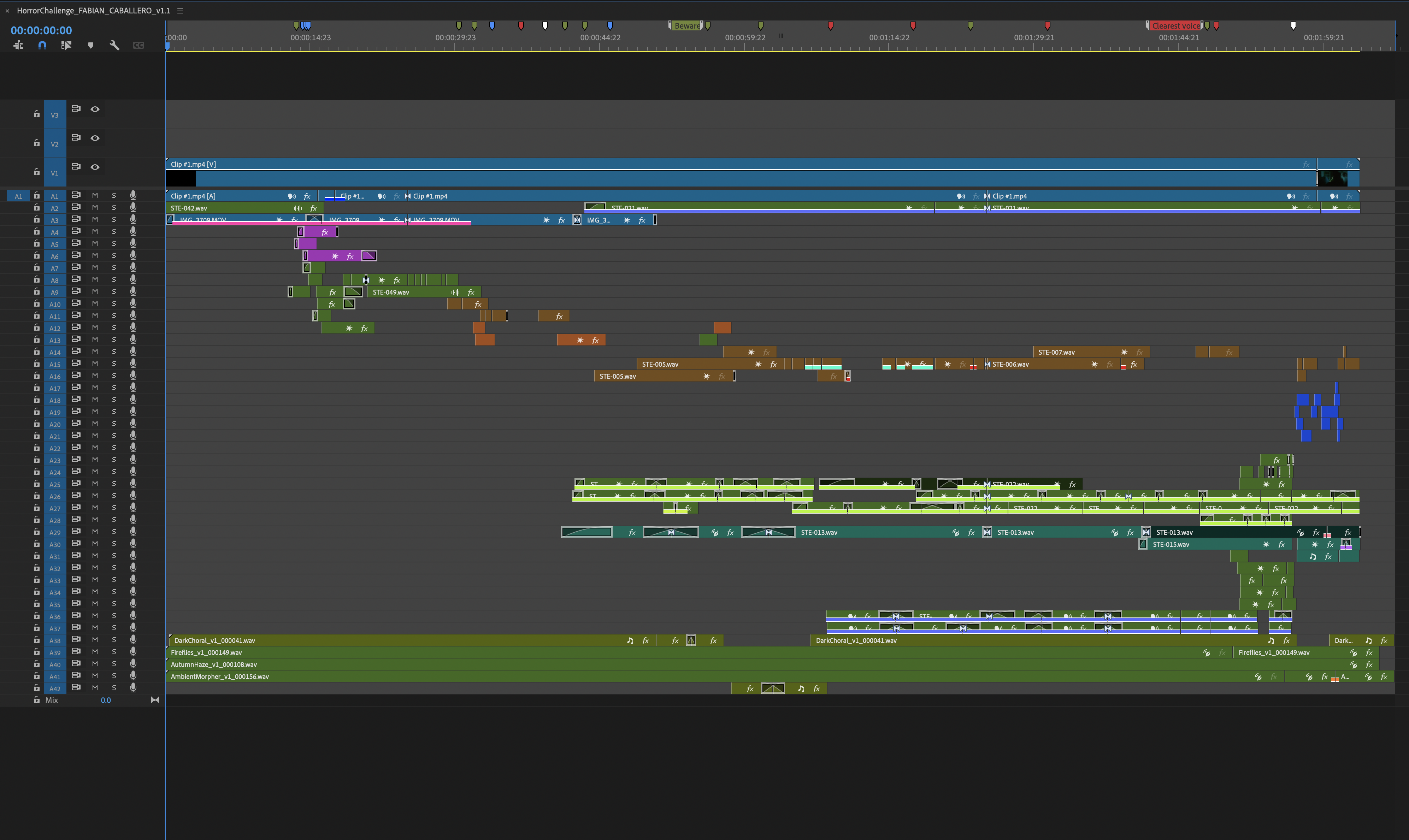Click the Linked Selection icon
1409x840 pixels.
(x=66, y=45)
